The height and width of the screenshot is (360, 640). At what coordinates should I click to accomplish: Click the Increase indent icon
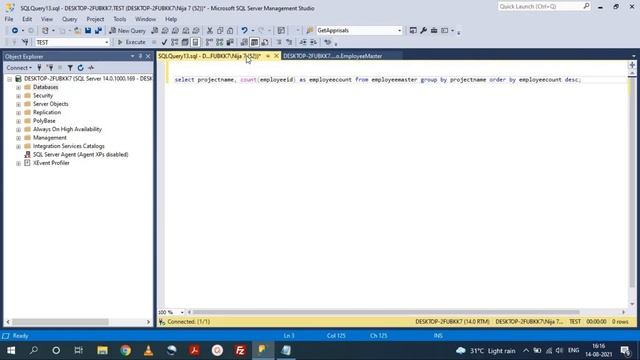[x=313, y=42]
